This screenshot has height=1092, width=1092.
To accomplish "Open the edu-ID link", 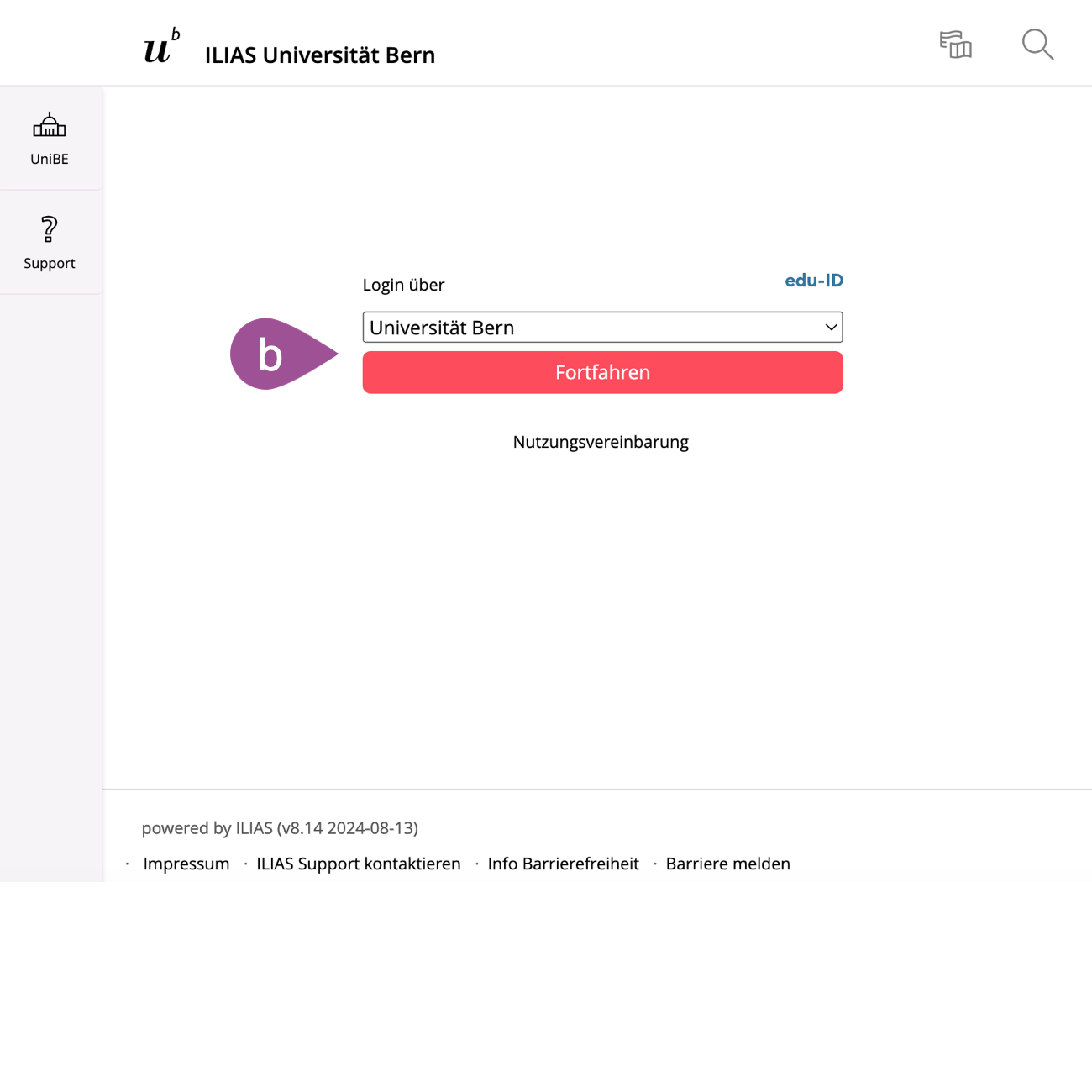I will 813,281.
